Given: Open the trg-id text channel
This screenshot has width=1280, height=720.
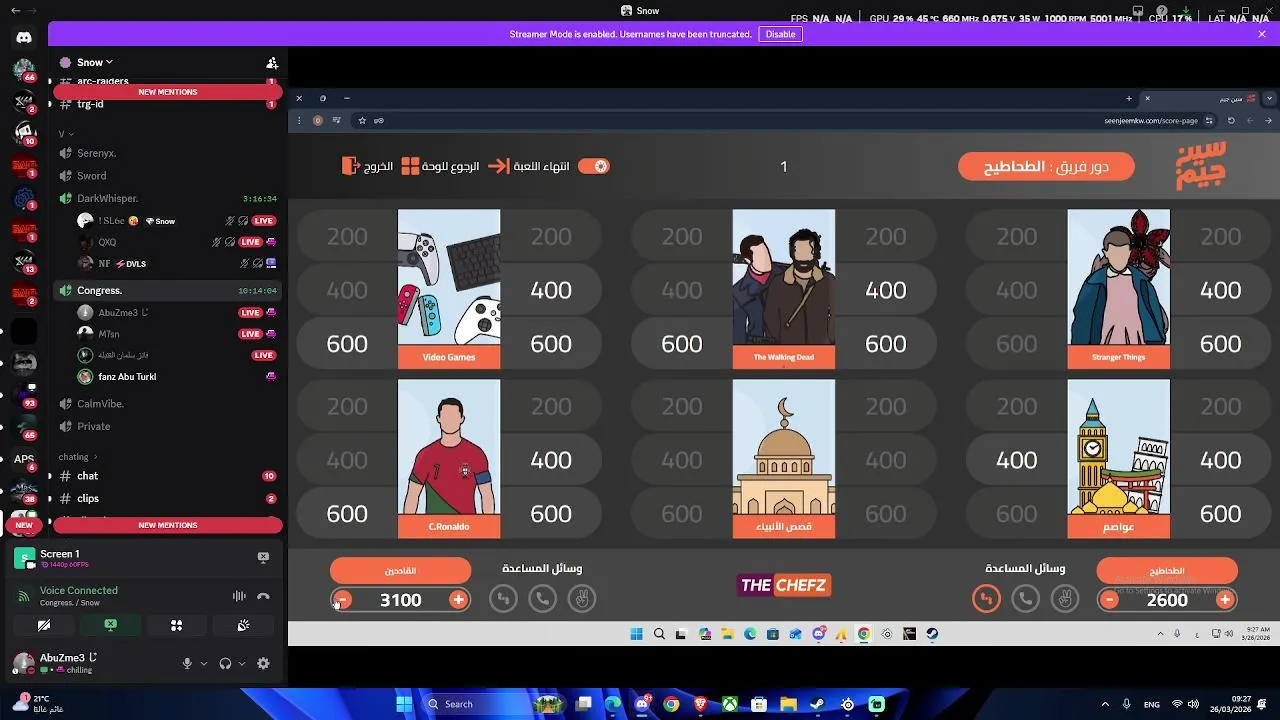Looking at the screenshot, I should [x=166, y=104].
